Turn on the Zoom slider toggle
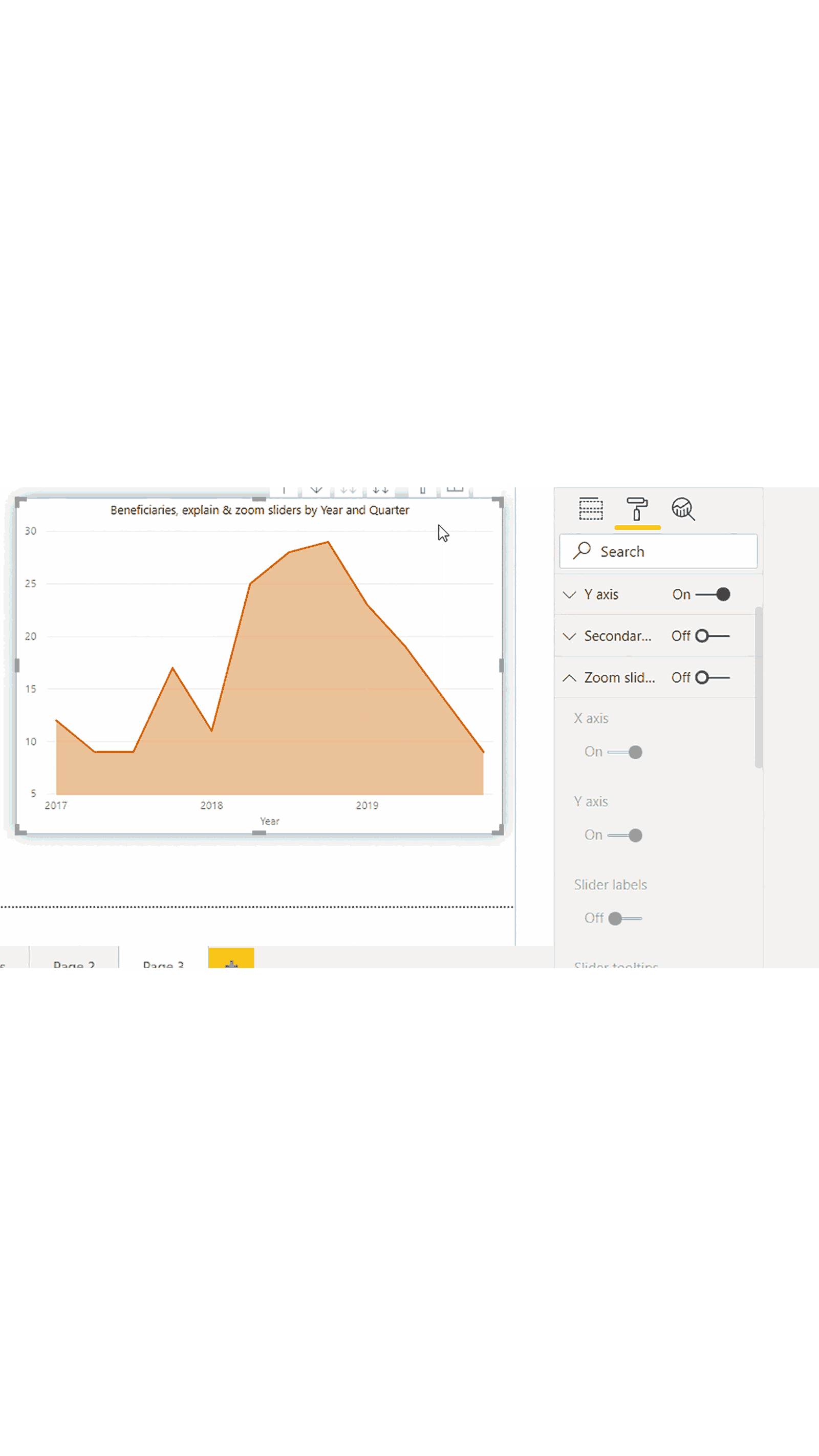The image size is (819, 1456). click(x=712, y=677)
